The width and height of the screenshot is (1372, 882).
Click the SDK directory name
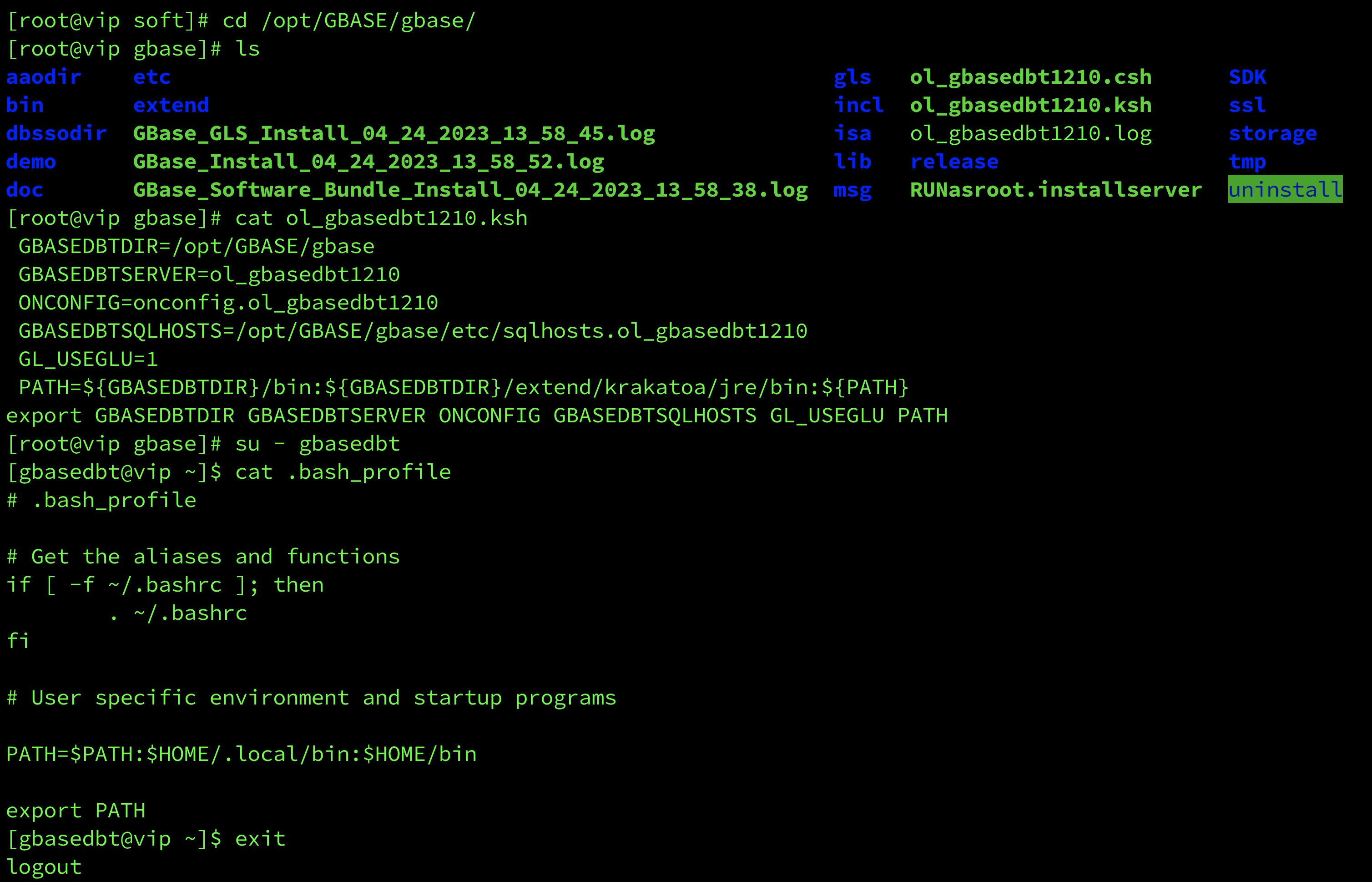(x=1247, y=77)
